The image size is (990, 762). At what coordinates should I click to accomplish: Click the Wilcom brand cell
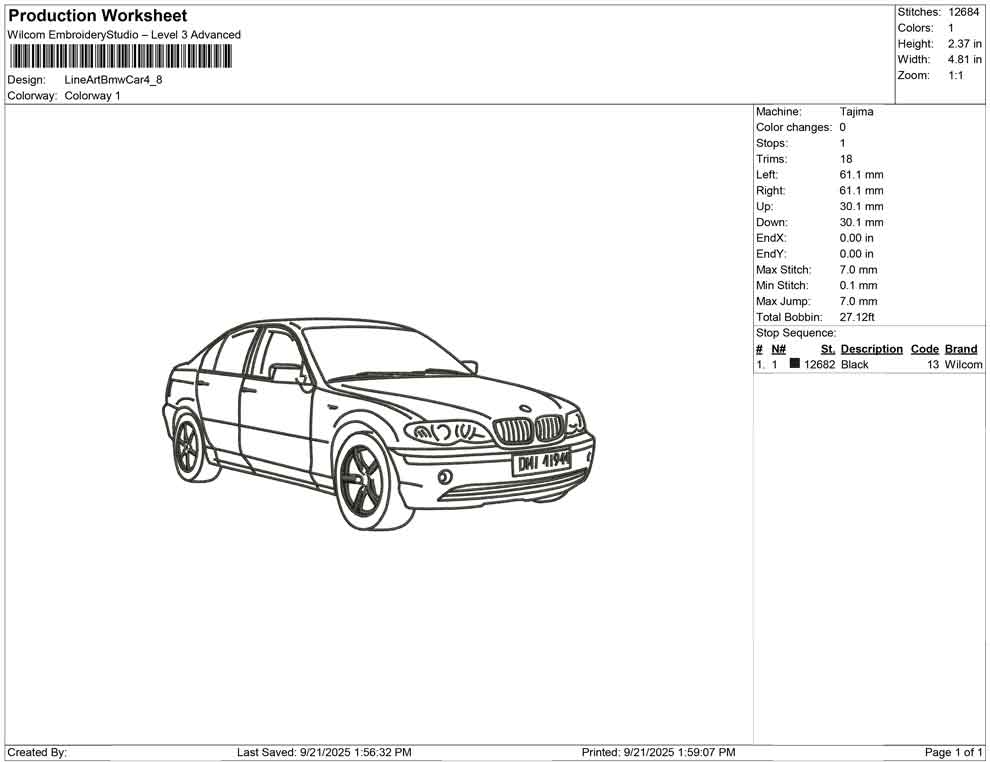963,364
